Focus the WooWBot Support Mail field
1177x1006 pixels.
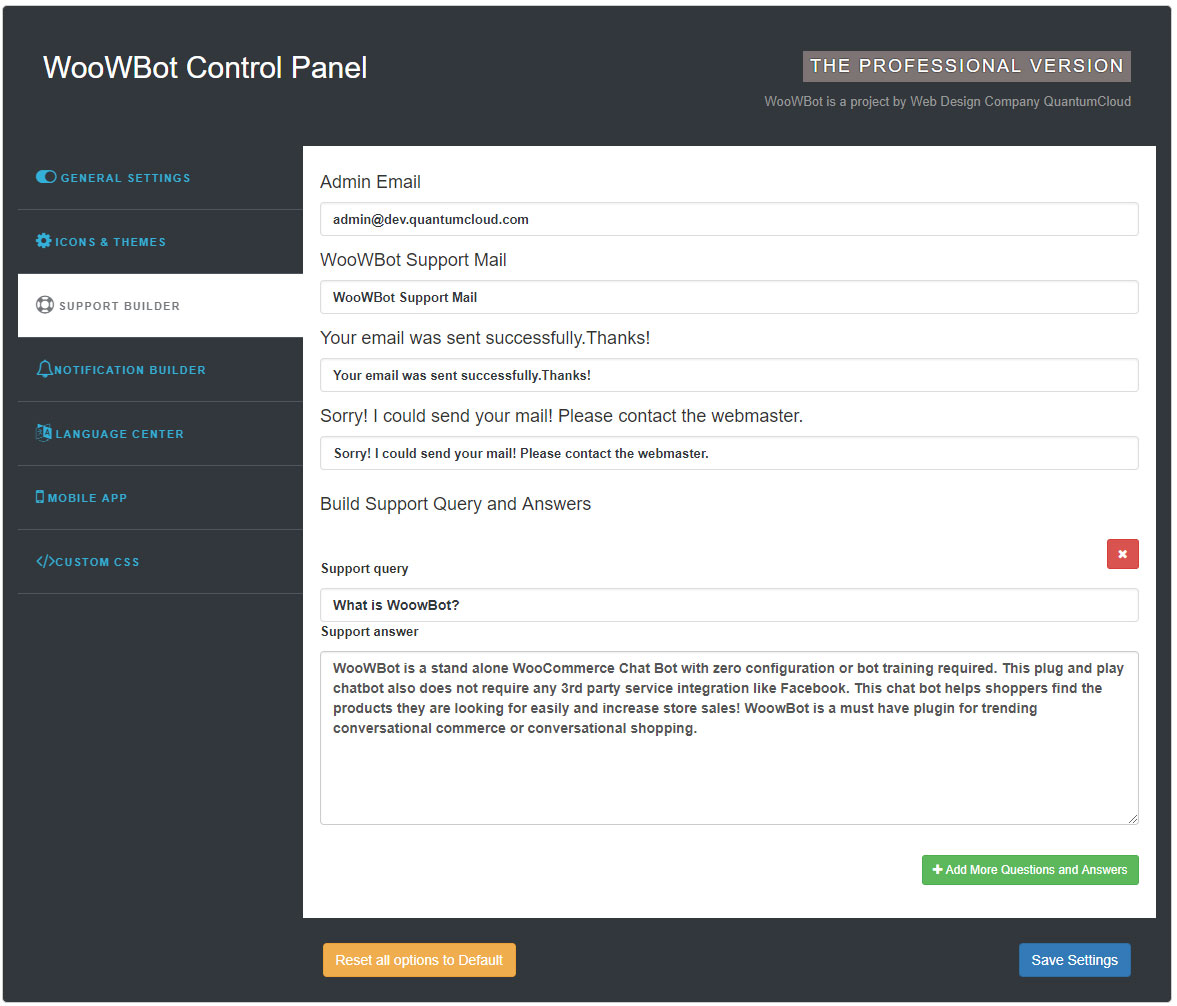(729, 297)
